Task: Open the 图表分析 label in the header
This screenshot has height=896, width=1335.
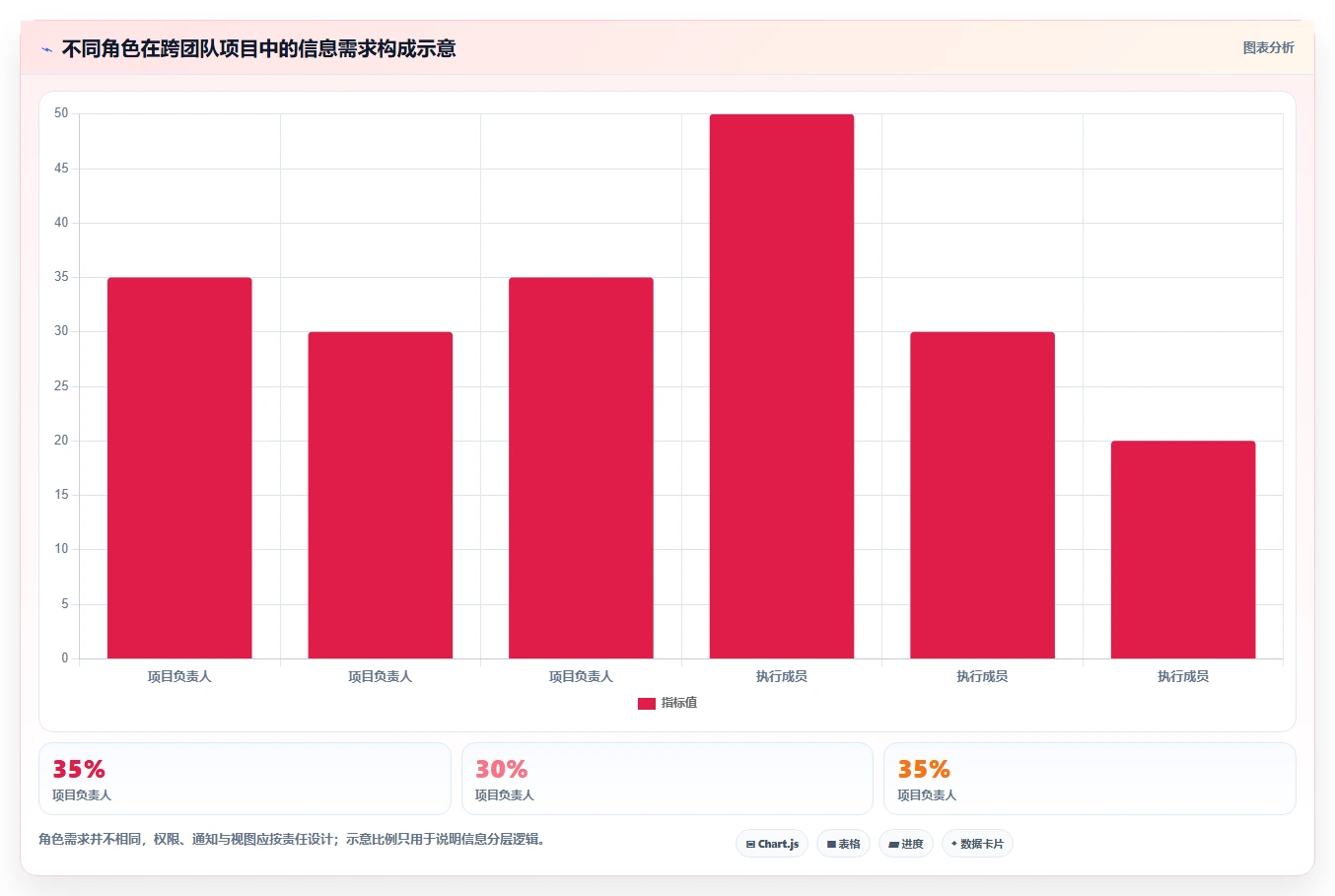Action: [1268, 47]
